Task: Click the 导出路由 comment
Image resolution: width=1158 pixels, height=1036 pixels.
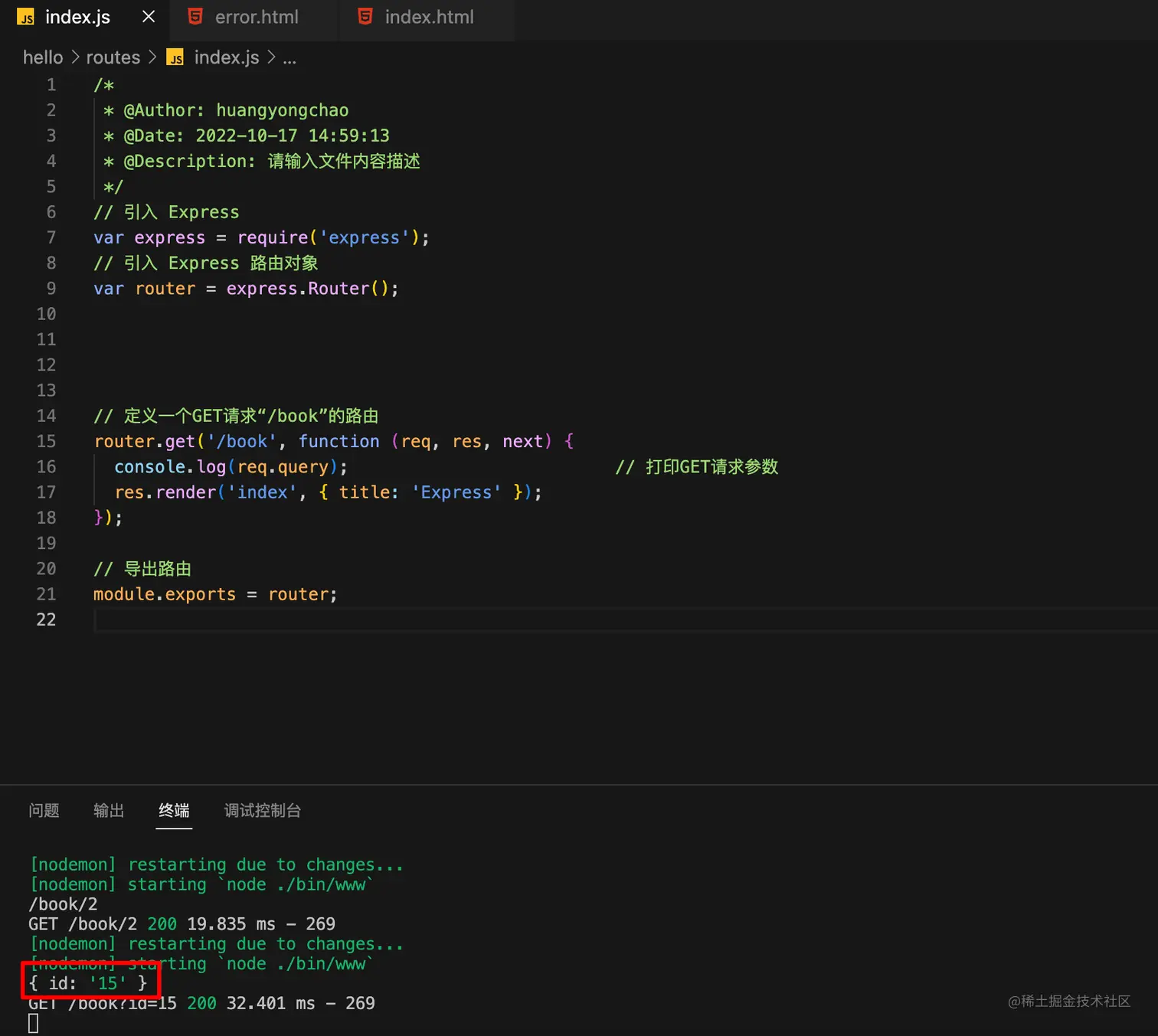Action: coord(142,569)
